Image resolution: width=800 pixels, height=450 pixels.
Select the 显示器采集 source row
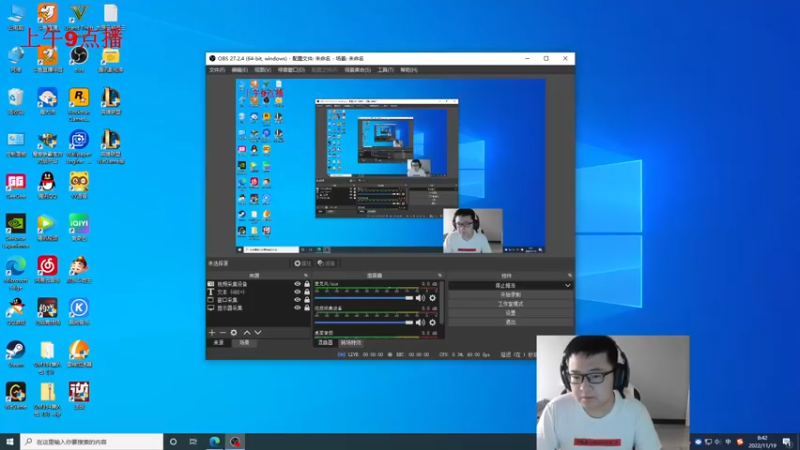(258, 308)
